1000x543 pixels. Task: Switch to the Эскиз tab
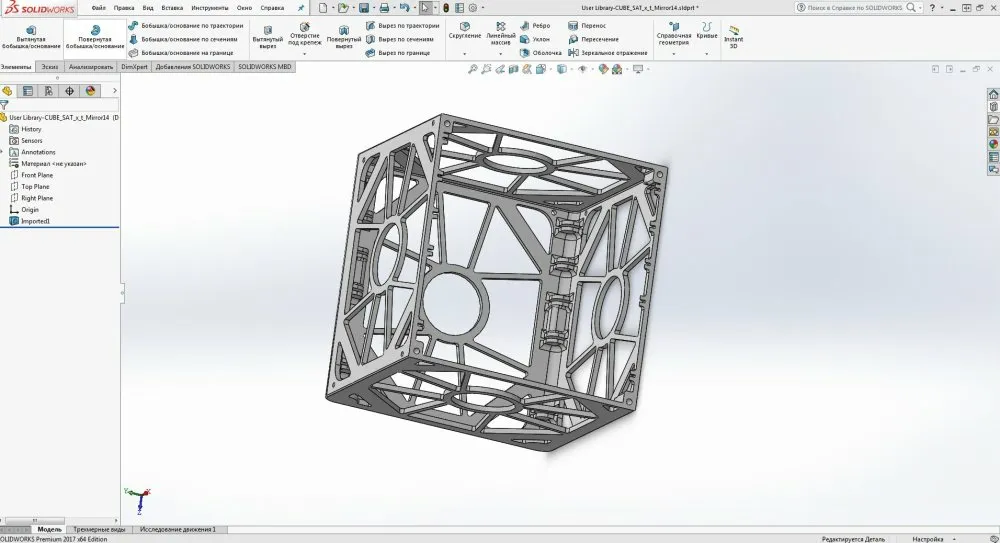point(49,66)
